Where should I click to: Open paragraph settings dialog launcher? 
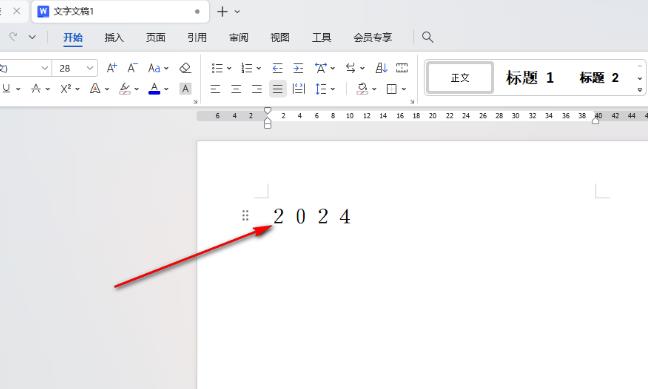pyautogui.click(x=412, y=101)
